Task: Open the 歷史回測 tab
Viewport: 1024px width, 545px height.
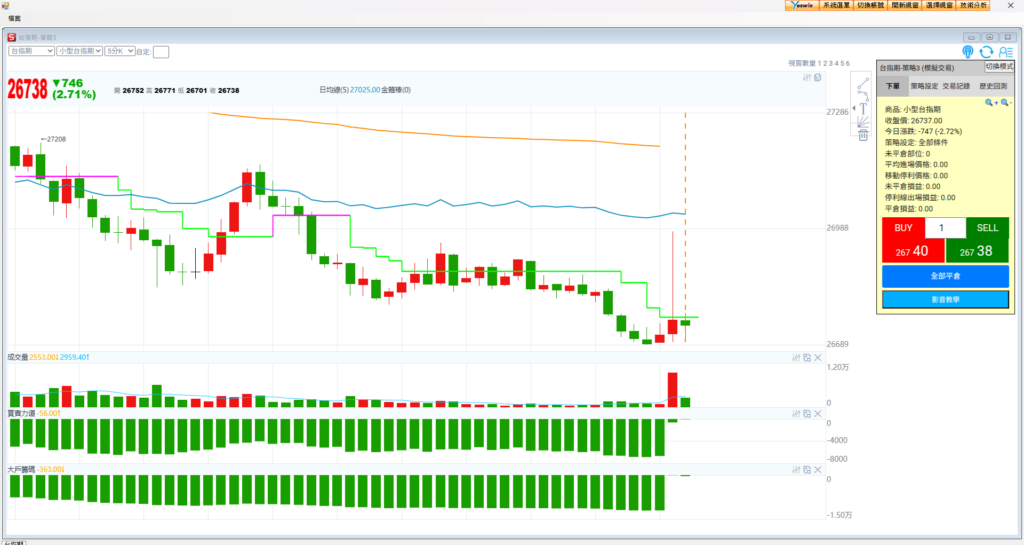Action: pyautogui.click(x=993, y=87)
